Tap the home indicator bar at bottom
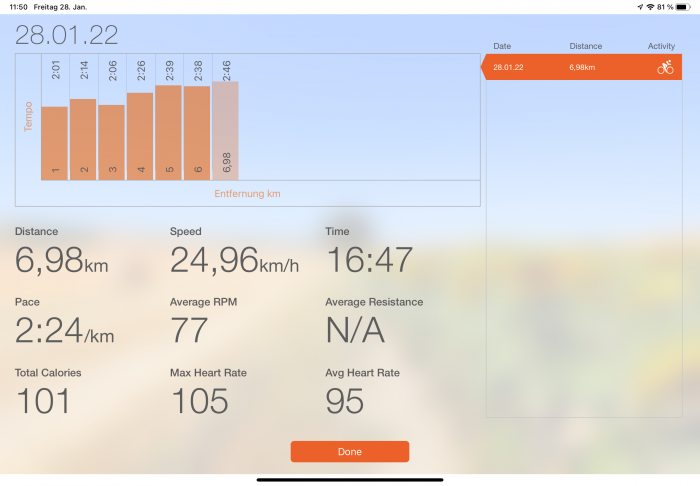The height and width of the screenshot is (486, 700). click(x=350, y=480)
